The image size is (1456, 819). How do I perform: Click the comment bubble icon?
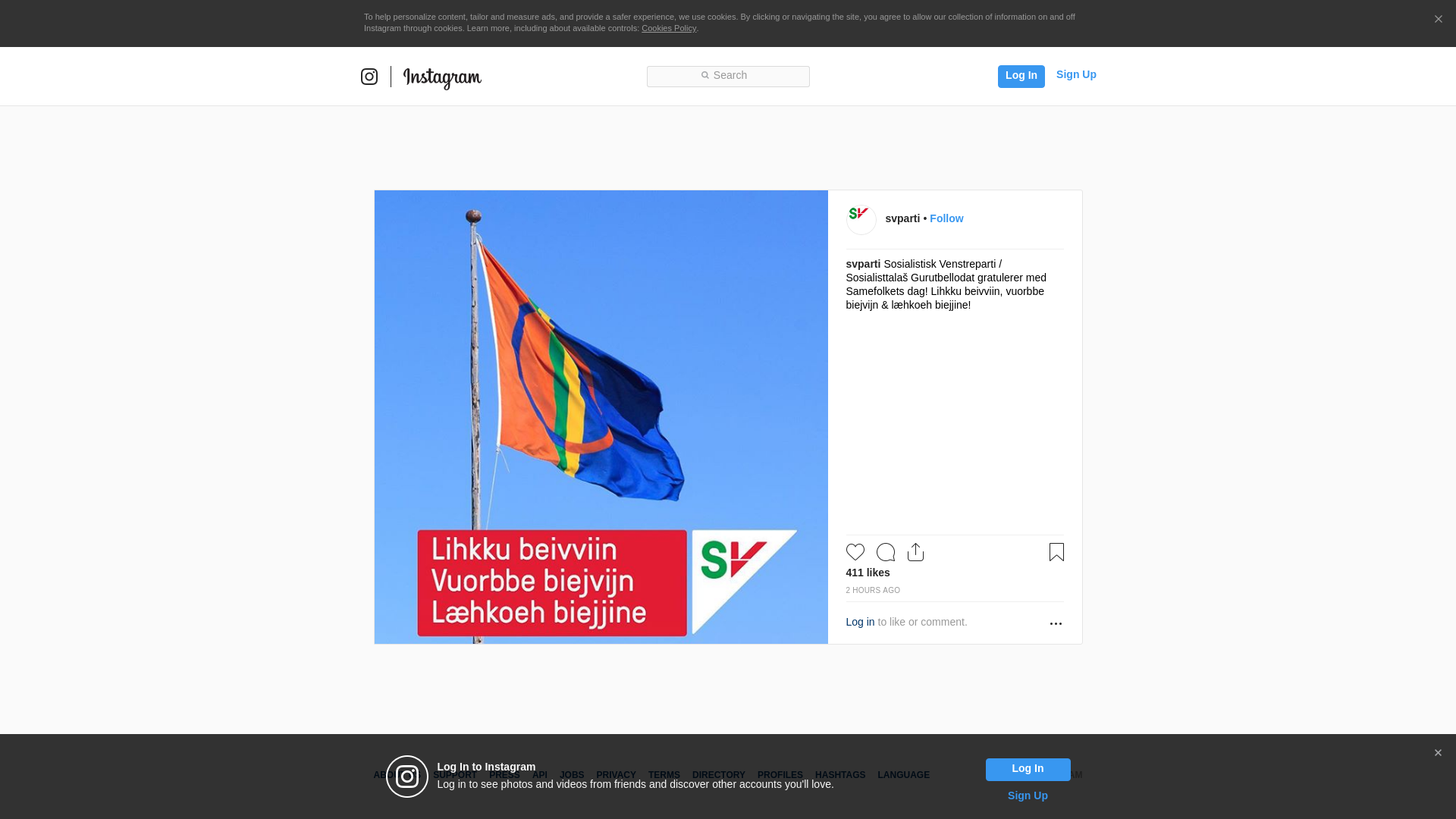tap(886, 552)
